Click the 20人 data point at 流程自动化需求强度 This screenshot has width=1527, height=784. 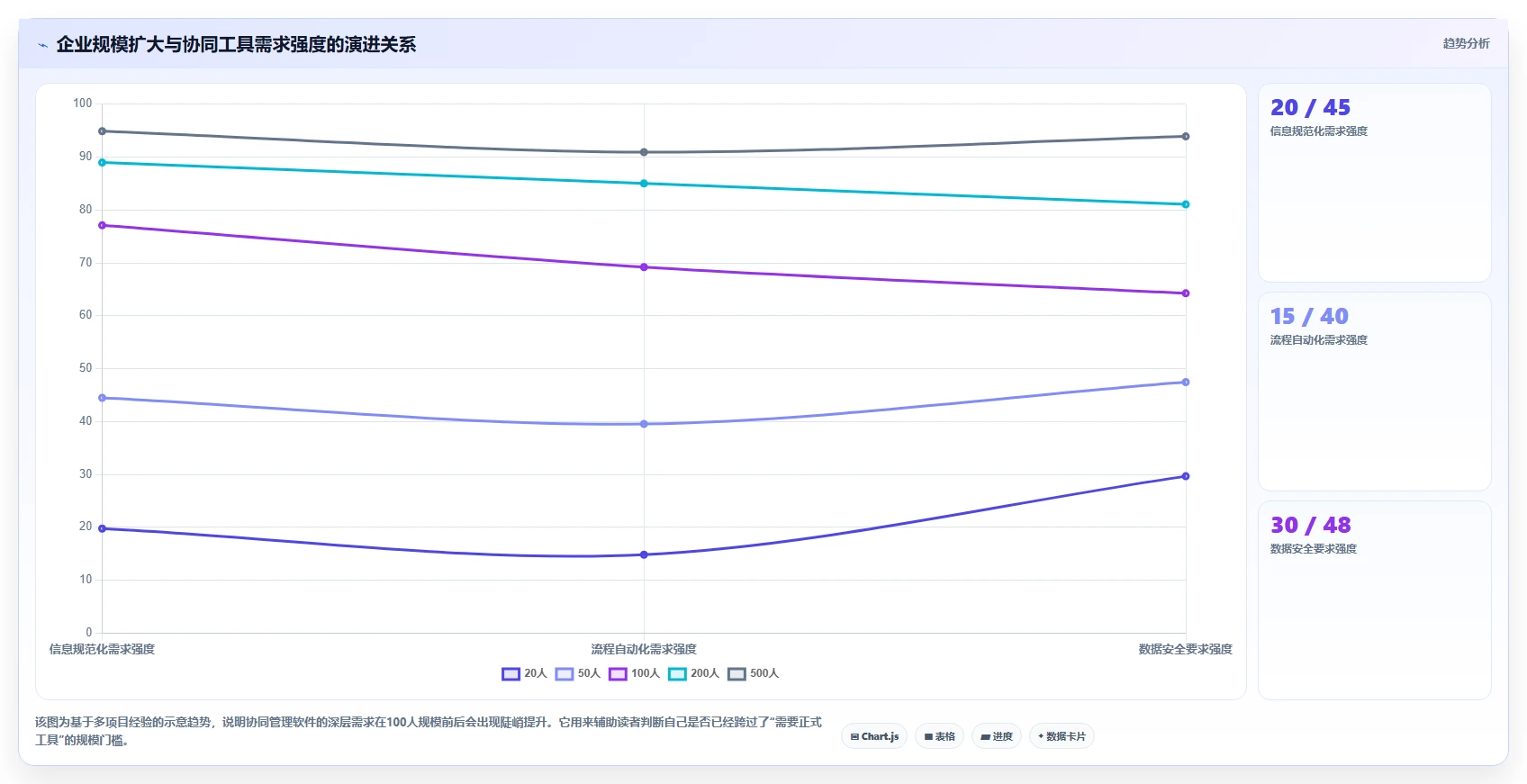click(644, 554)
